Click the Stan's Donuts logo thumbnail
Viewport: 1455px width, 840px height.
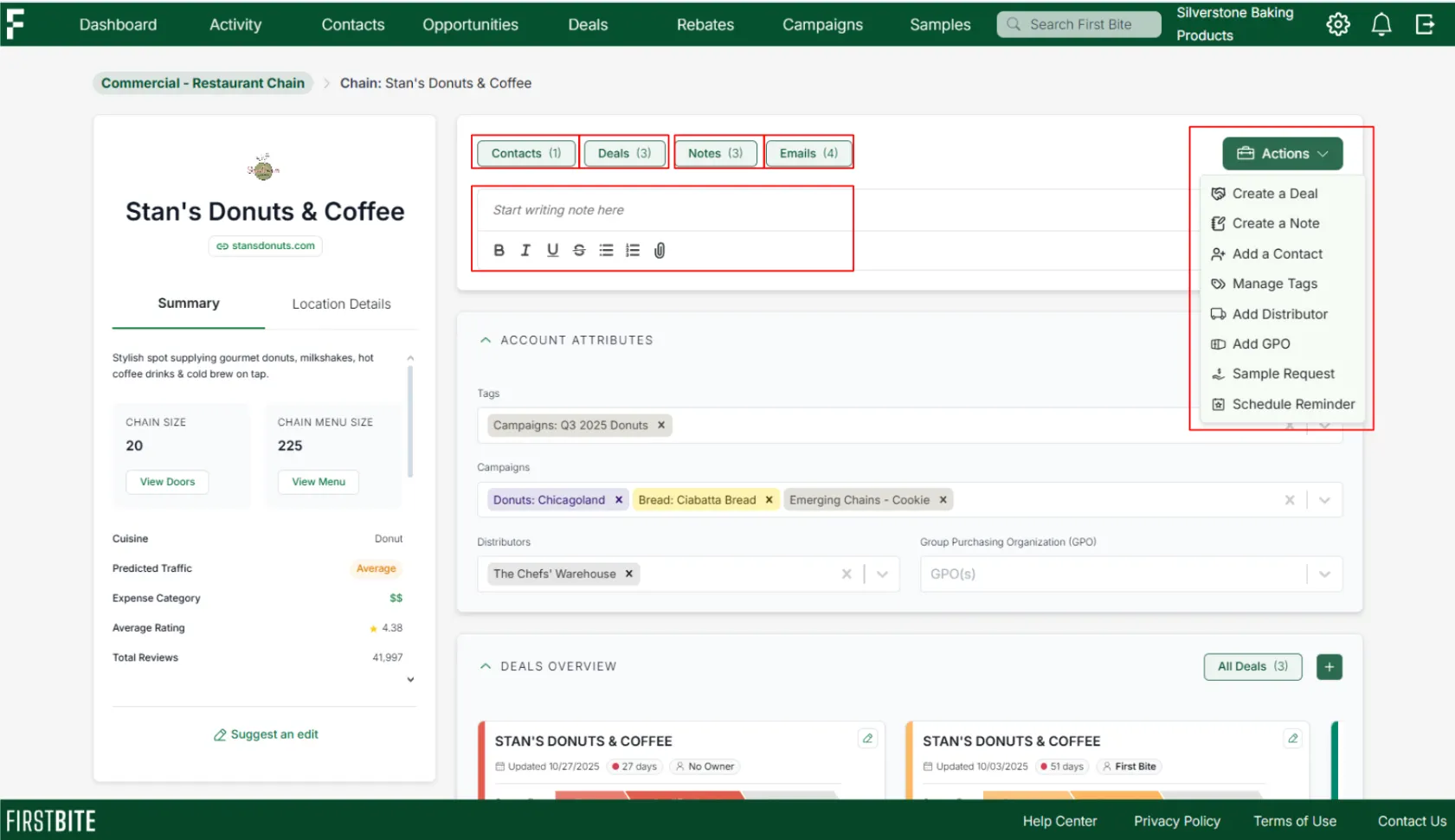pos(263,167)
